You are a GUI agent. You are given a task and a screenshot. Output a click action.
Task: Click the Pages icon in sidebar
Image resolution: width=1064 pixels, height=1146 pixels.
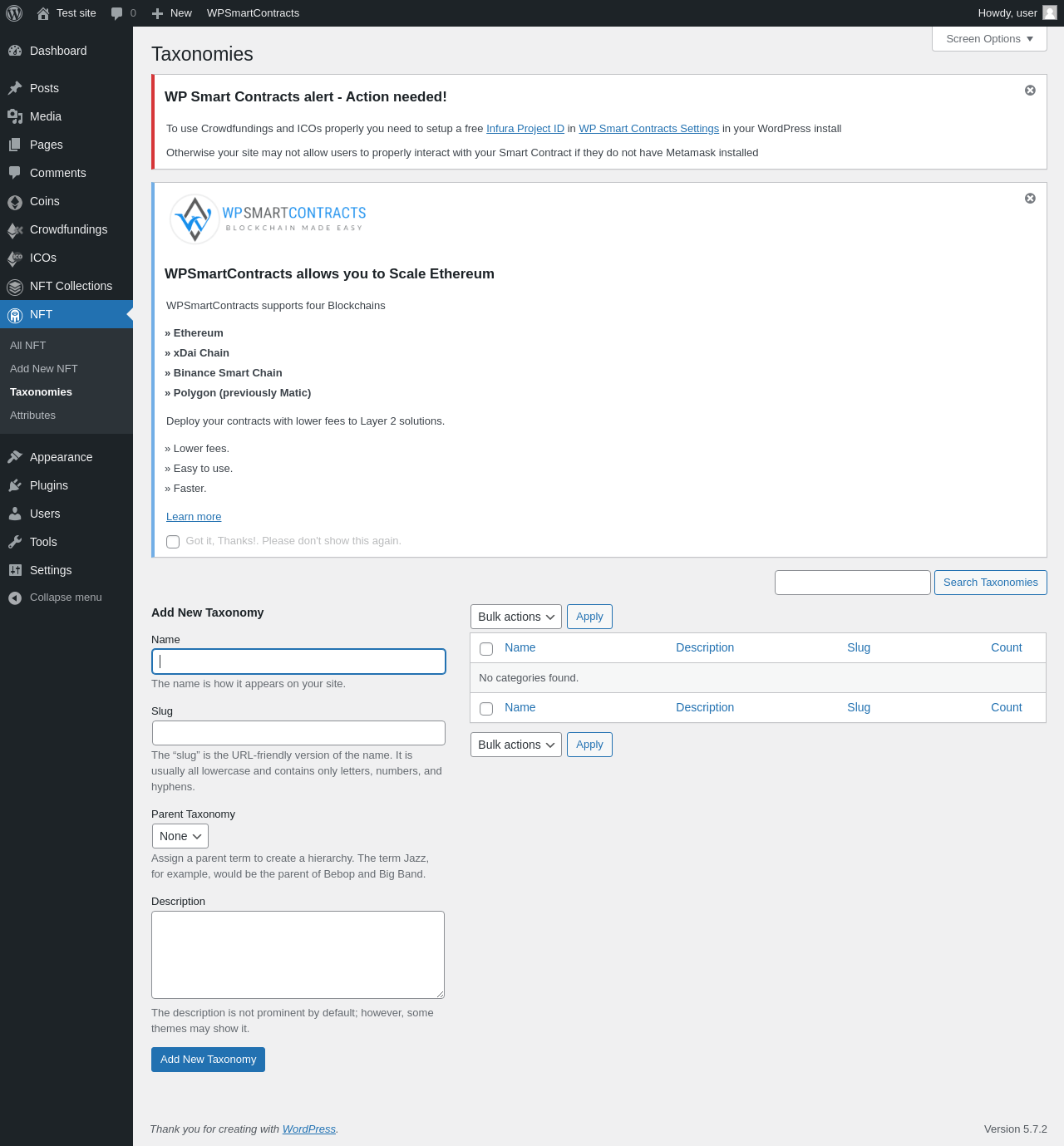point(15,145)
